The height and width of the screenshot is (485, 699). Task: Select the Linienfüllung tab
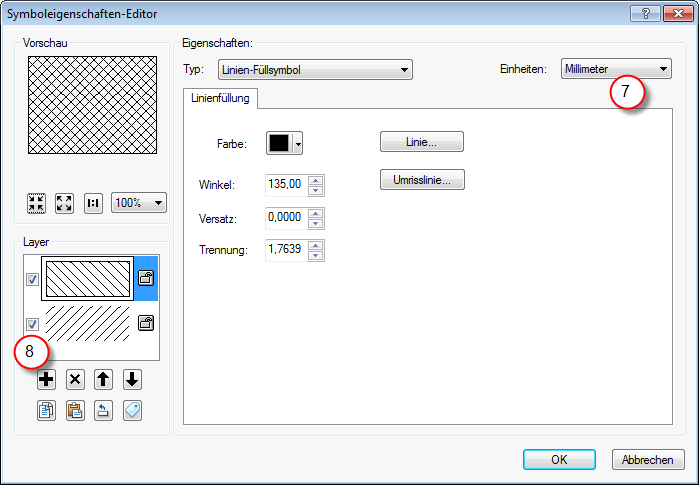219,98
